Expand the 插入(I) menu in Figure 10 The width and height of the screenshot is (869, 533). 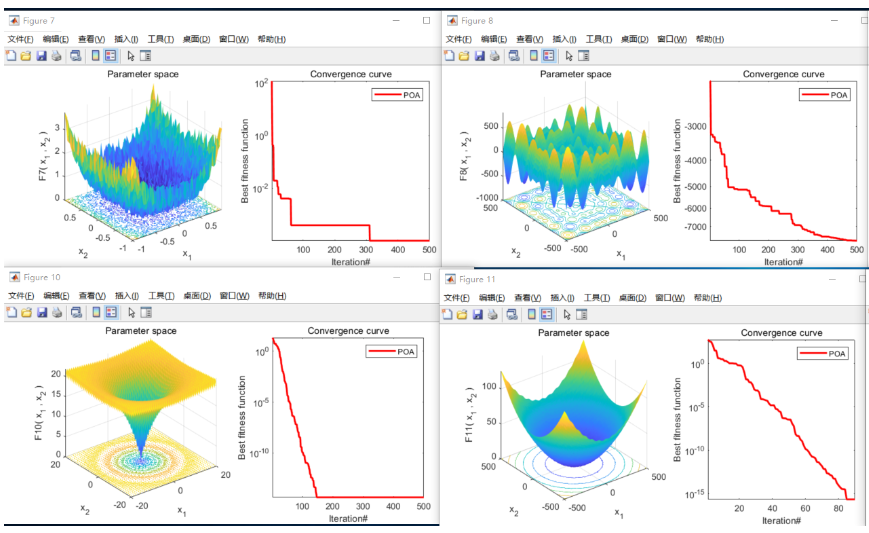[127, 296]
